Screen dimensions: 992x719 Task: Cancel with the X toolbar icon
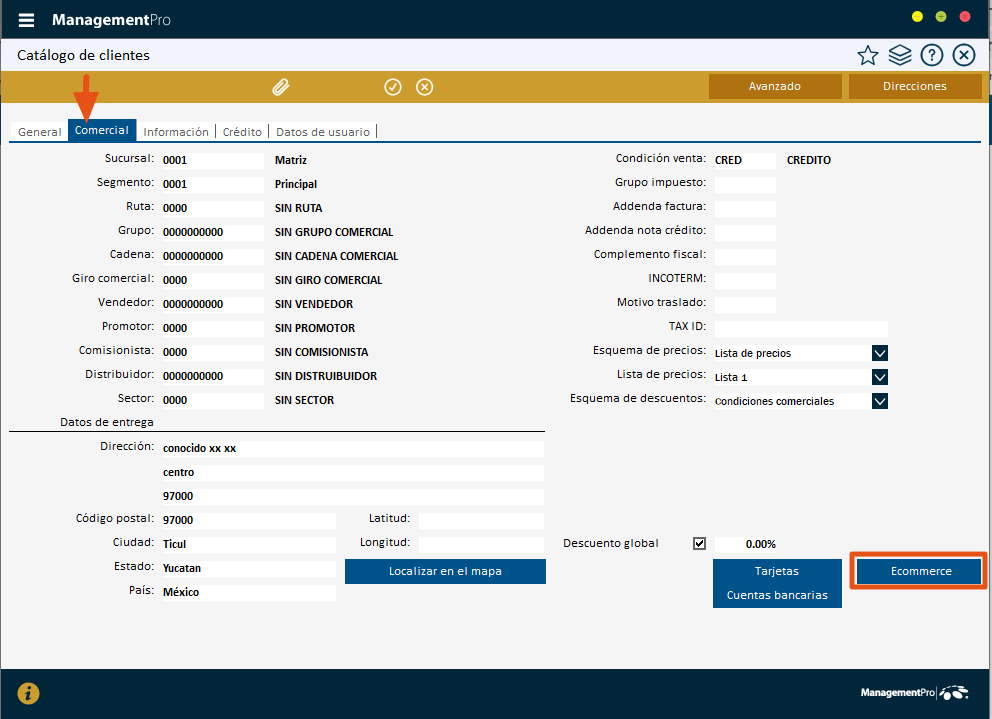425,87
